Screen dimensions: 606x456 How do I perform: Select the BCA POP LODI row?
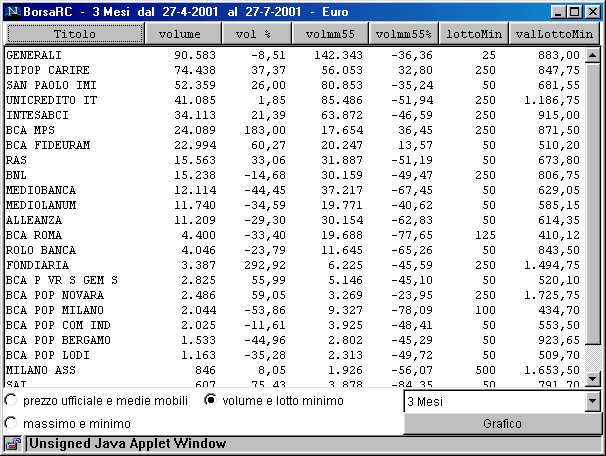tap(293, 355)
